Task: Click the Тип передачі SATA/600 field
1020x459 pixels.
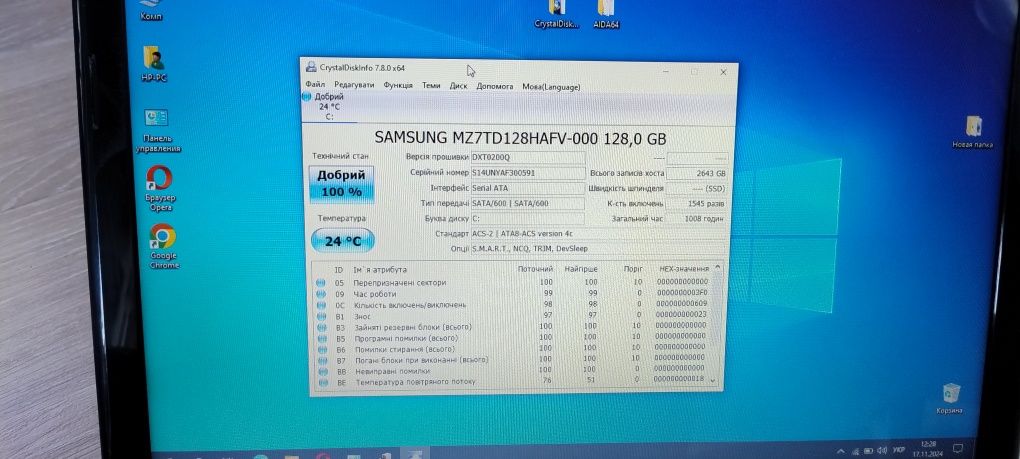Action: click(x=528, y=203)
